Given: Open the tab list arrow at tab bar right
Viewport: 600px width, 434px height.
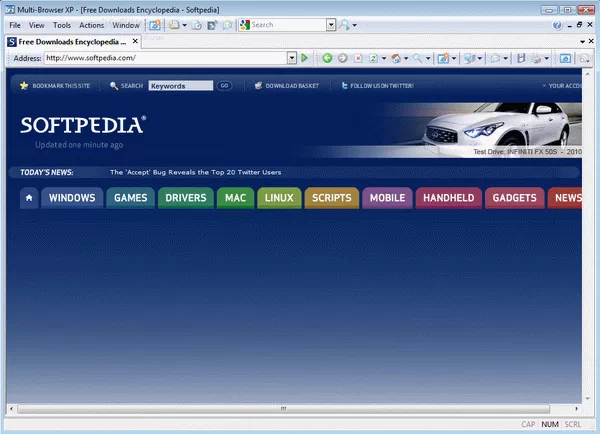Looking at the screenshot, I should click(x=582, y=41).
